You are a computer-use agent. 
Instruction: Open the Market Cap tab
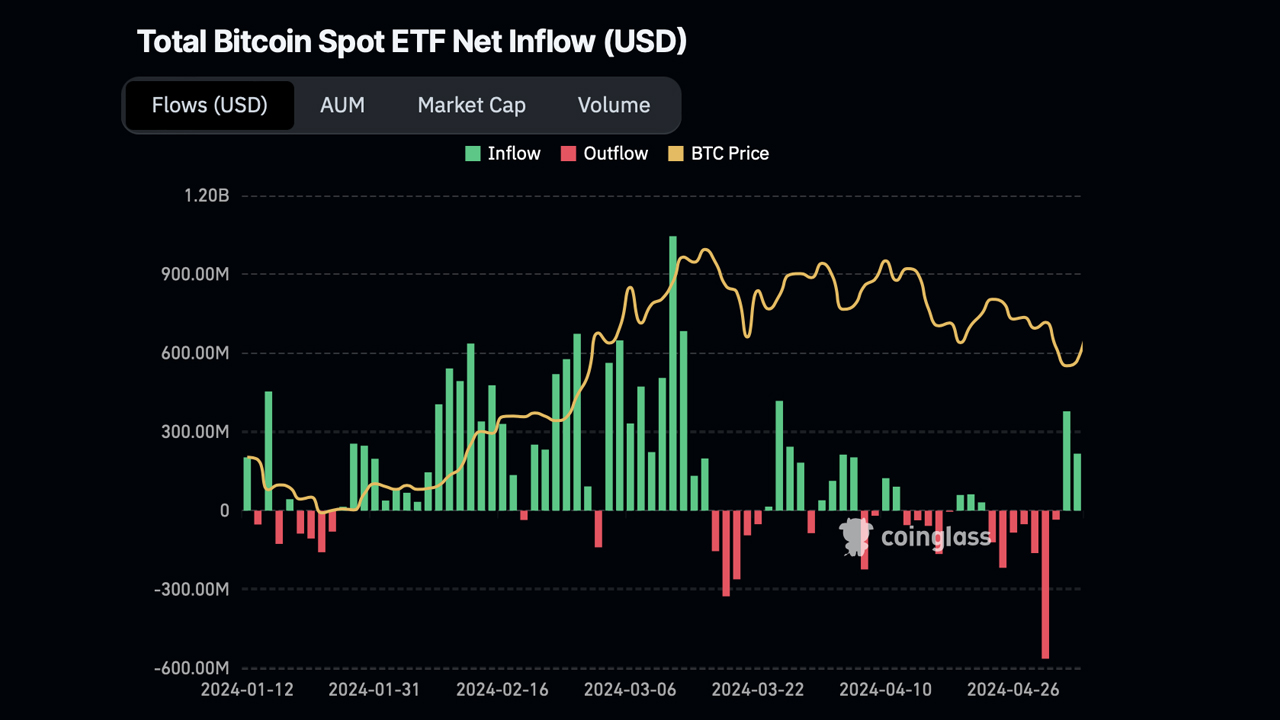[x=471, y=105]
